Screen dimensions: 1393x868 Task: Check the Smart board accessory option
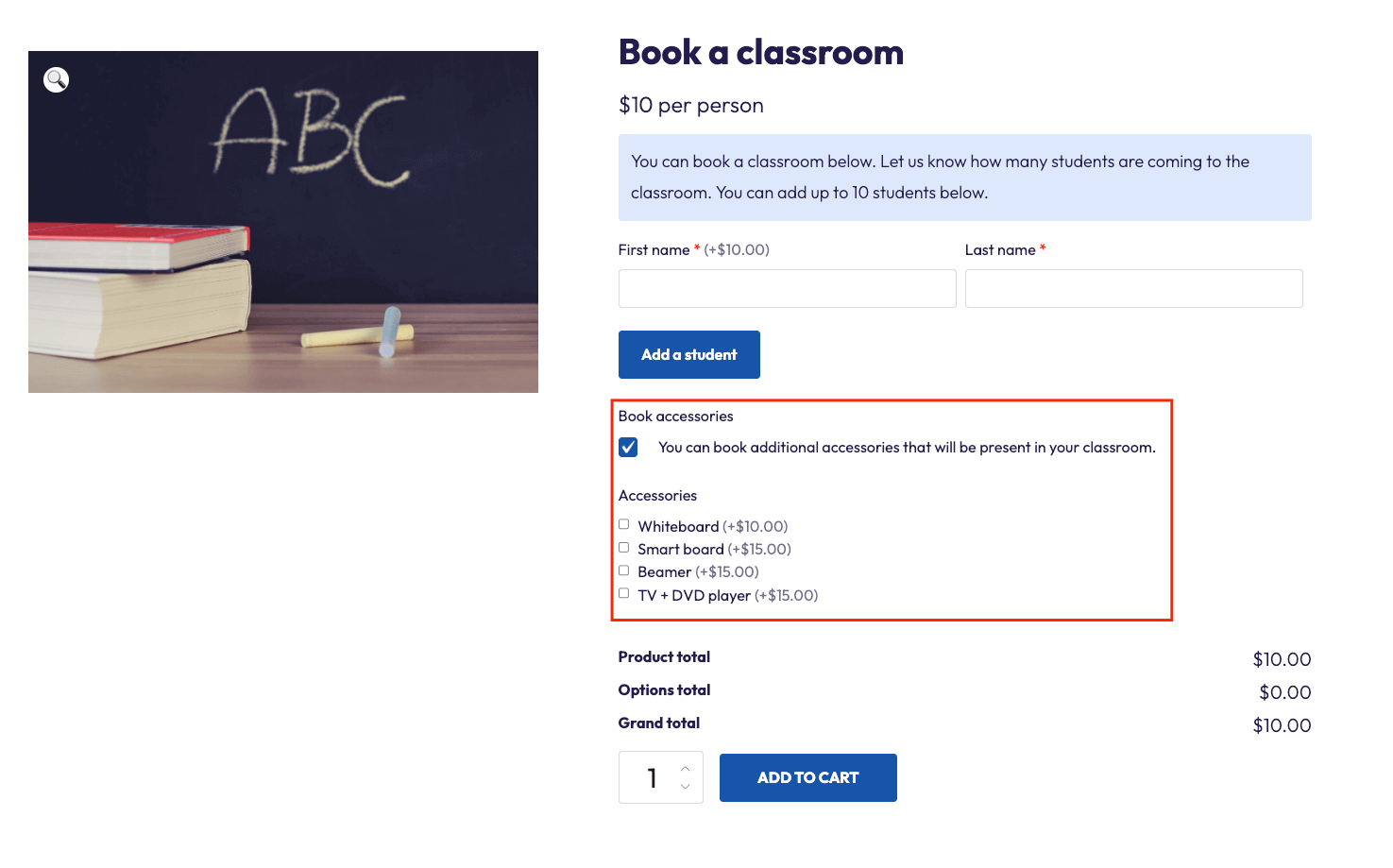(x=623, y=547)
